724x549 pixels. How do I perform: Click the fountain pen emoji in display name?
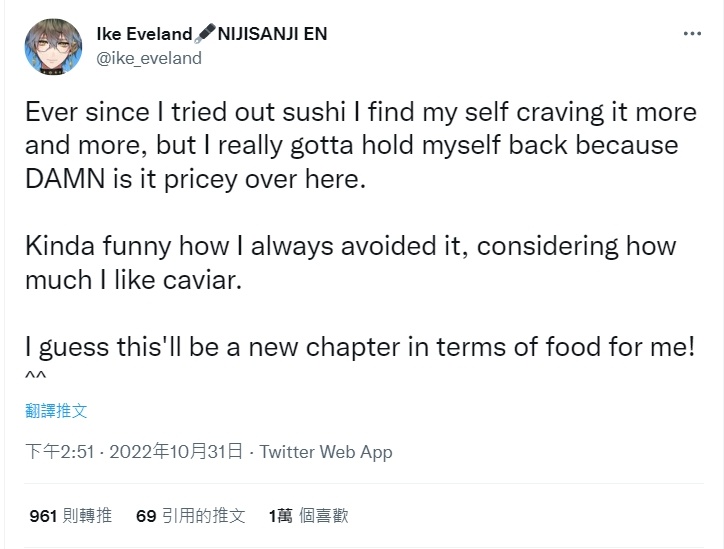[x=205, y=33]
